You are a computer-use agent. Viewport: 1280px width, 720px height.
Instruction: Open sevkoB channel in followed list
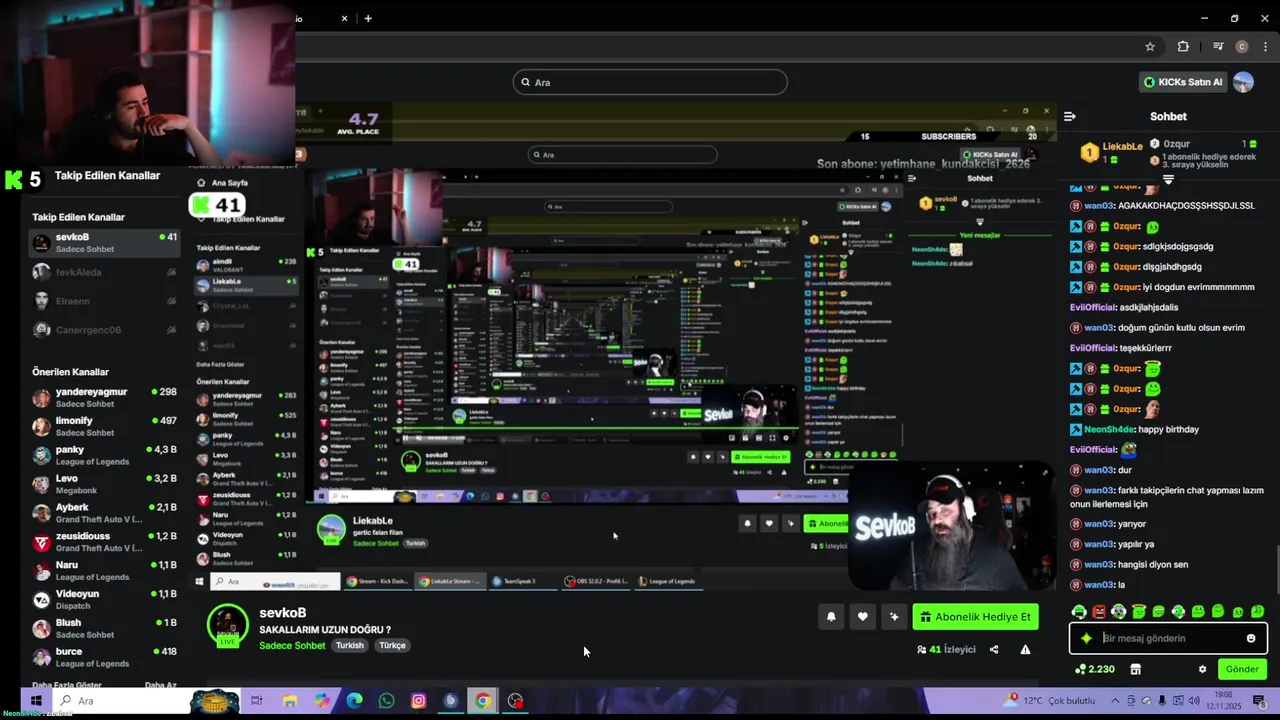[x=104, y=243]
